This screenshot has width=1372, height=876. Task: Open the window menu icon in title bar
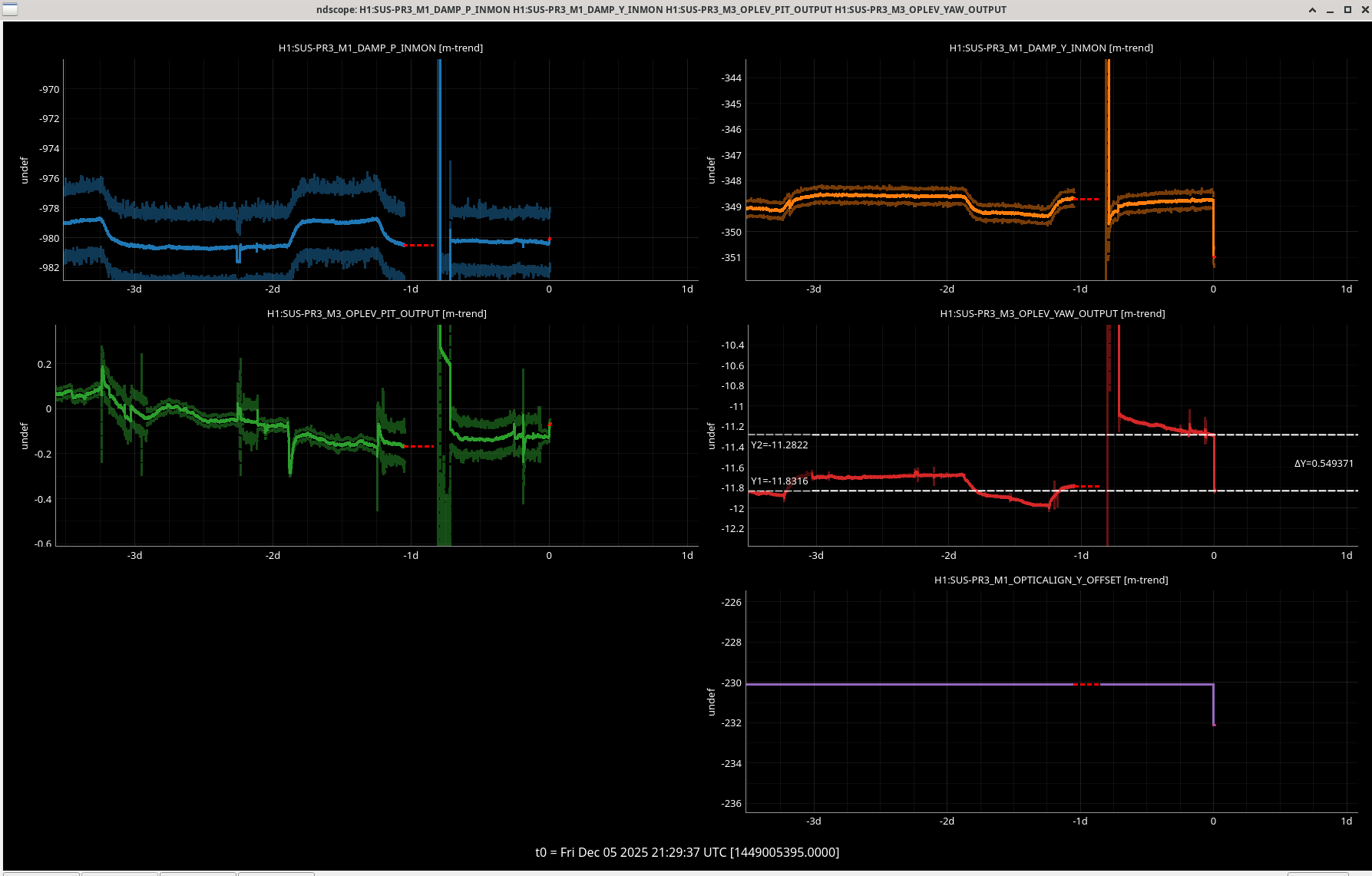pyautogui.click(x=9, y=10)
